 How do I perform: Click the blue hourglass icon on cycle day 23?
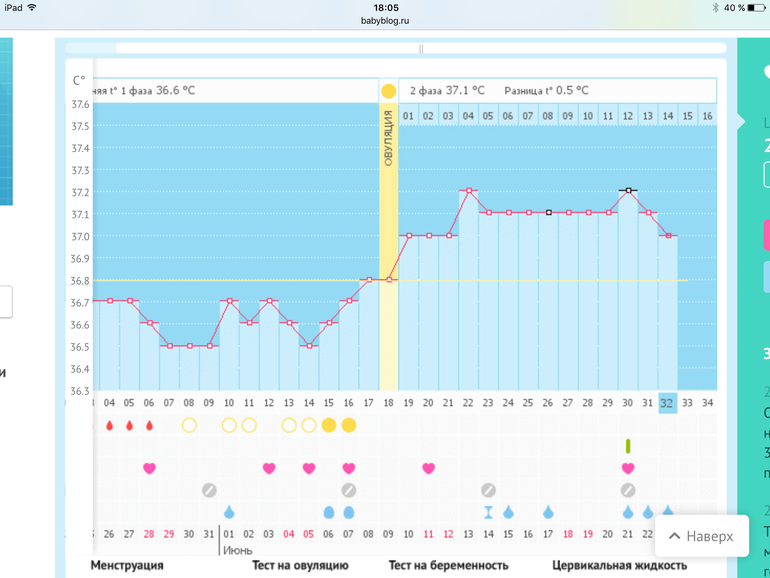(488, 512)
